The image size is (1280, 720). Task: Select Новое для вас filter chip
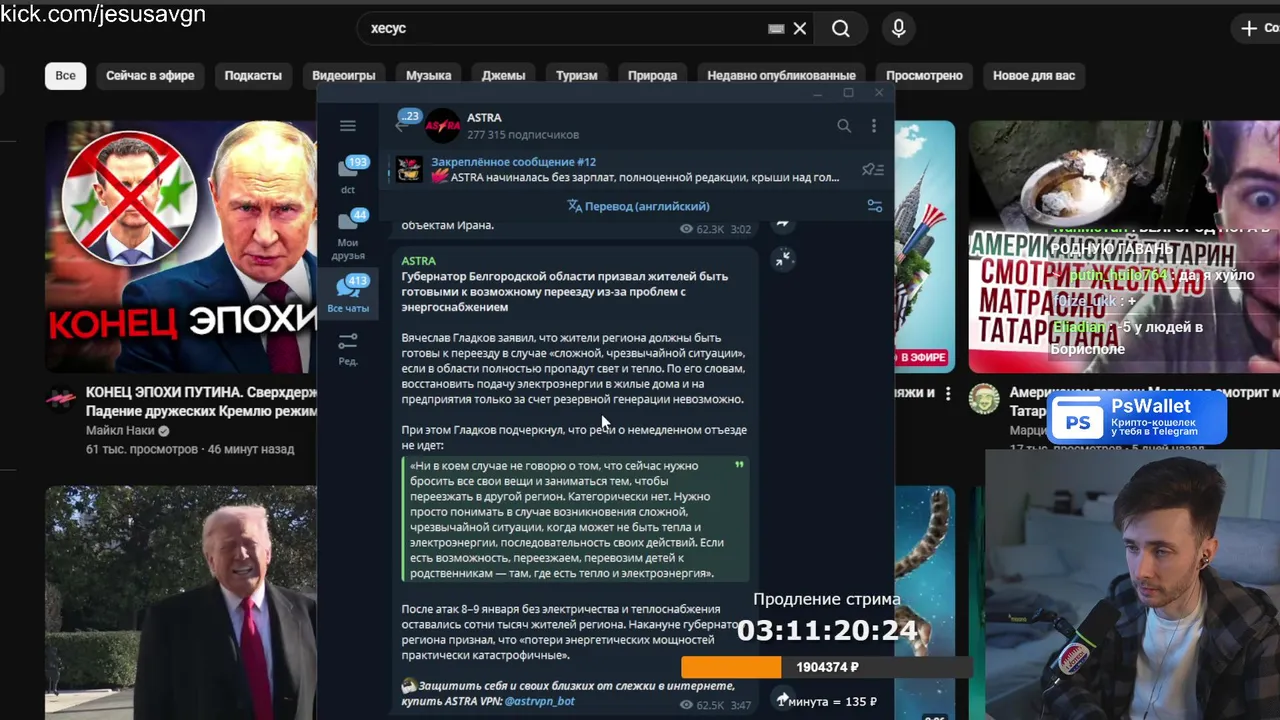(x=1034, y=75)
